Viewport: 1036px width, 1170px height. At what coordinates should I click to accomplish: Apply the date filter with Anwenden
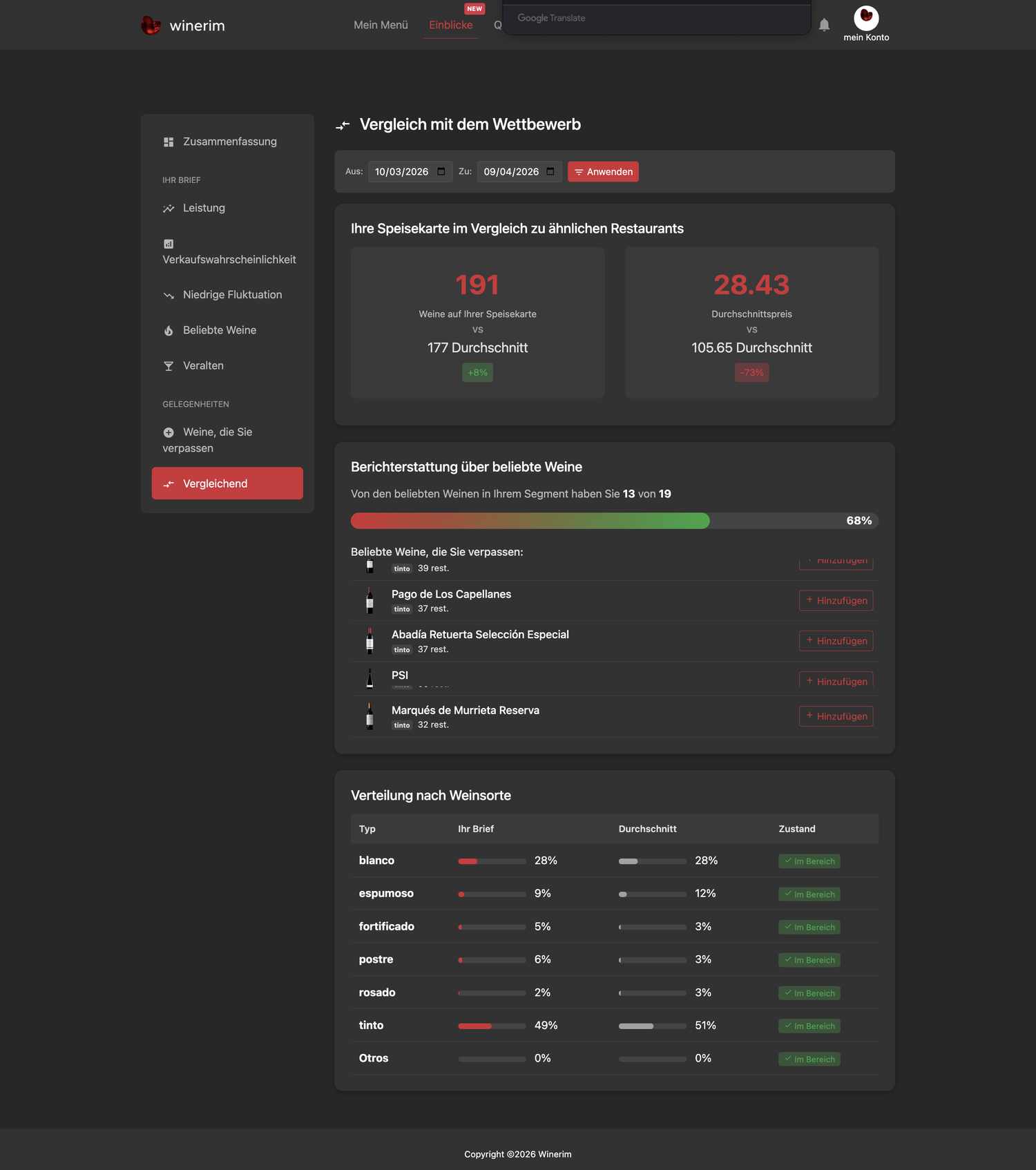(x=603, y=171)
